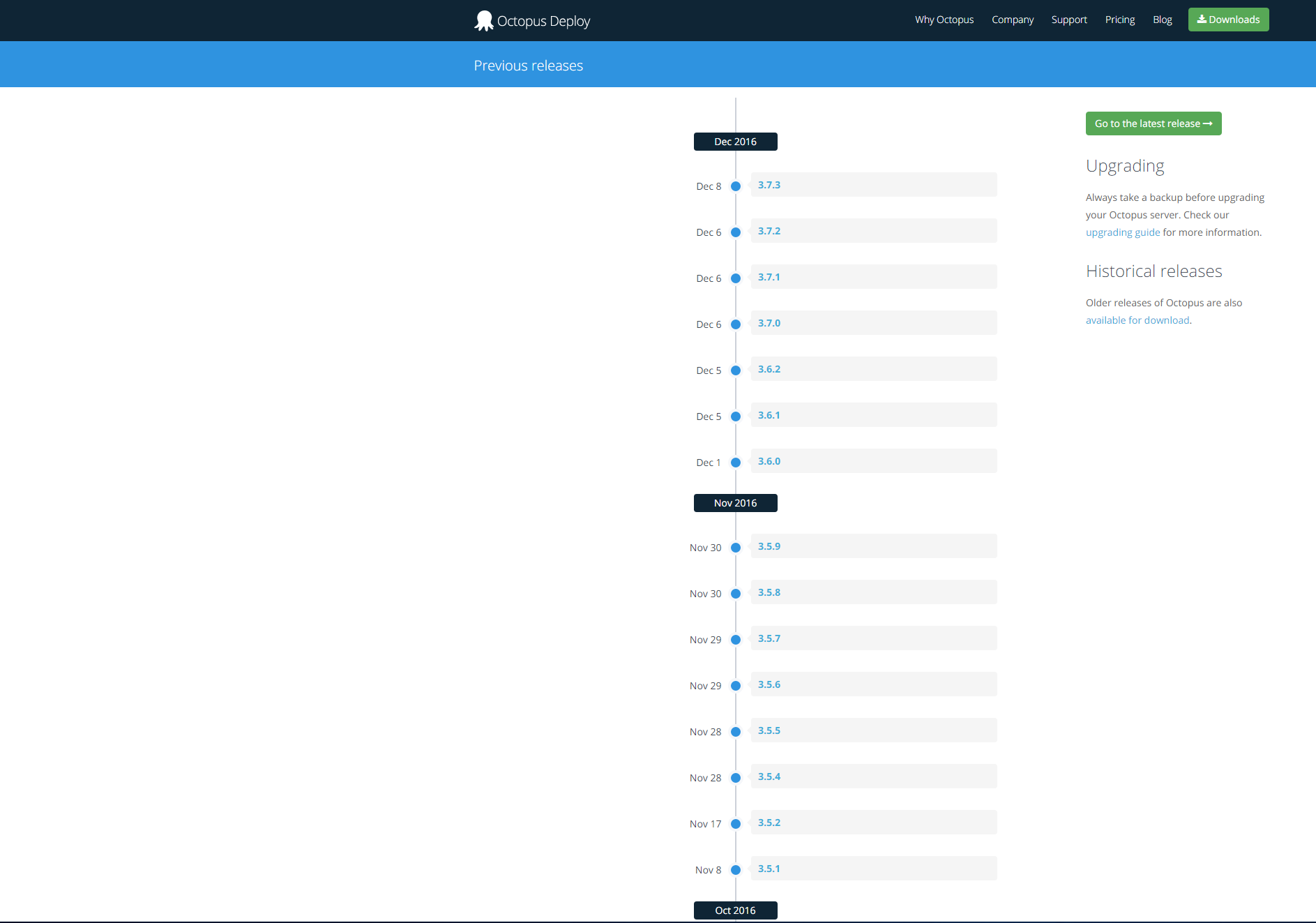Open the Support page
The width and height of the screenshot is (1316, 923).
click(x=1068, y=19)
